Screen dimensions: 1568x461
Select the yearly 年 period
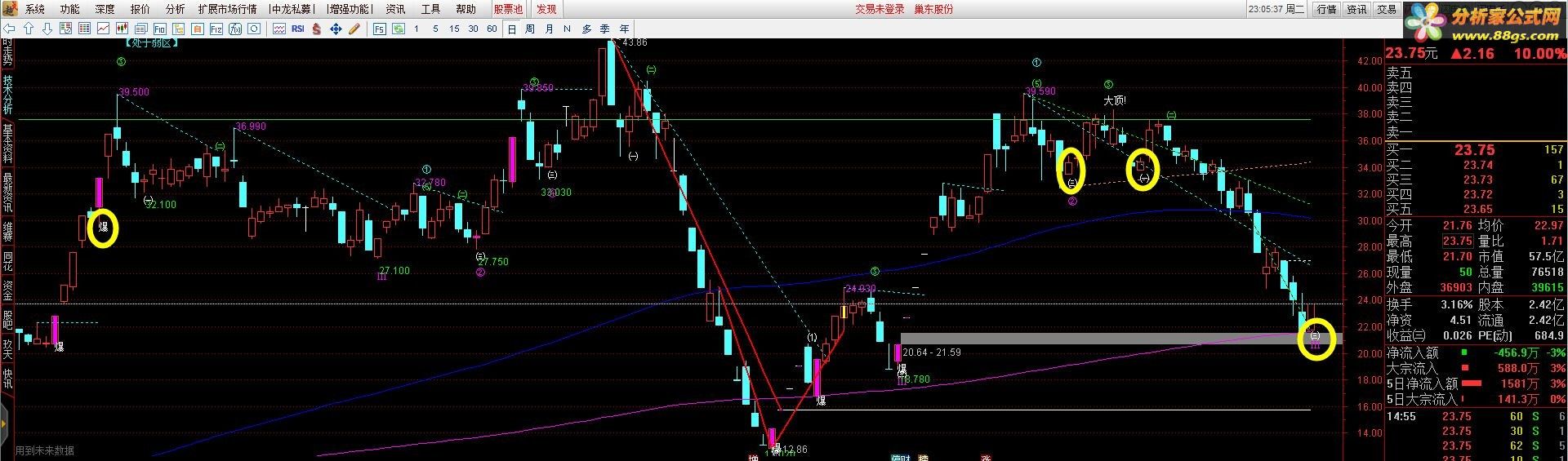coord(624,29)
